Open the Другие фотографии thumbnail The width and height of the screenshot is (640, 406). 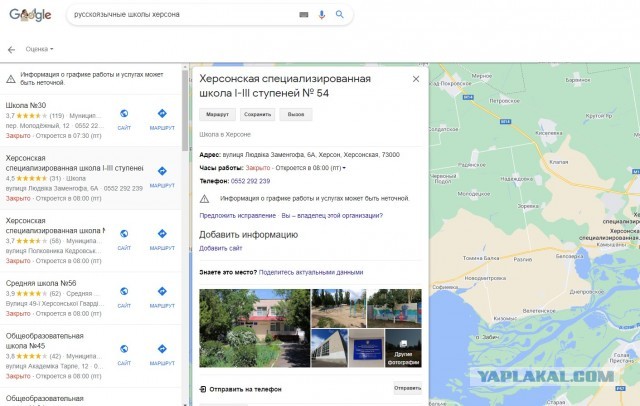click(x=403, y=348)
